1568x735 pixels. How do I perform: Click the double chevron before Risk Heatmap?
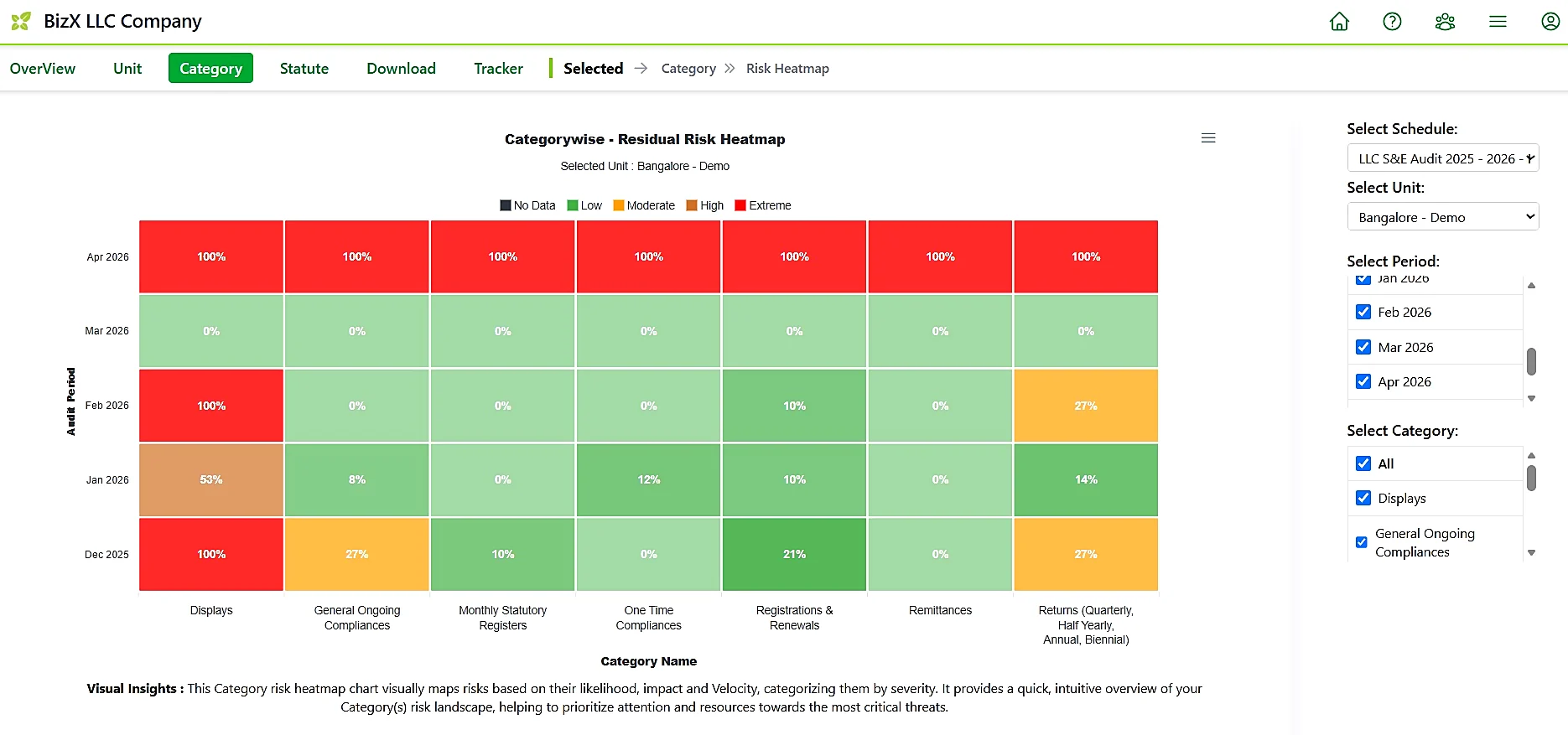coord(729,69)
